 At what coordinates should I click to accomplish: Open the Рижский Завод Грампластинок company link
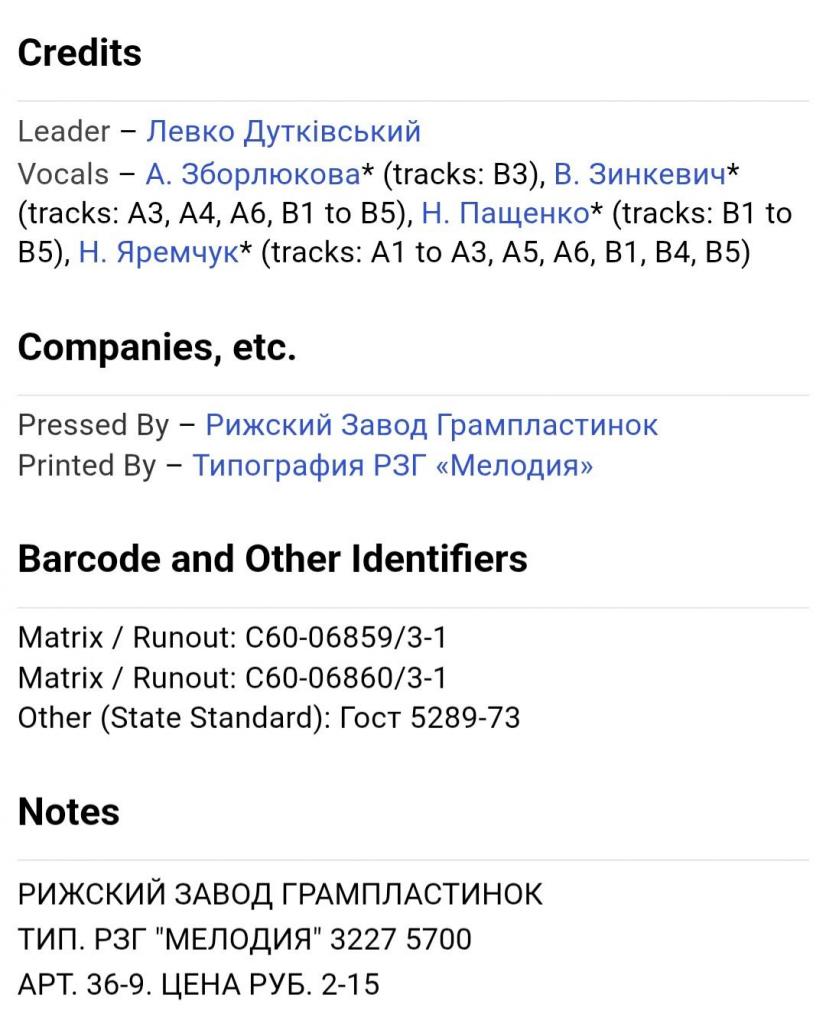(431, 425)
